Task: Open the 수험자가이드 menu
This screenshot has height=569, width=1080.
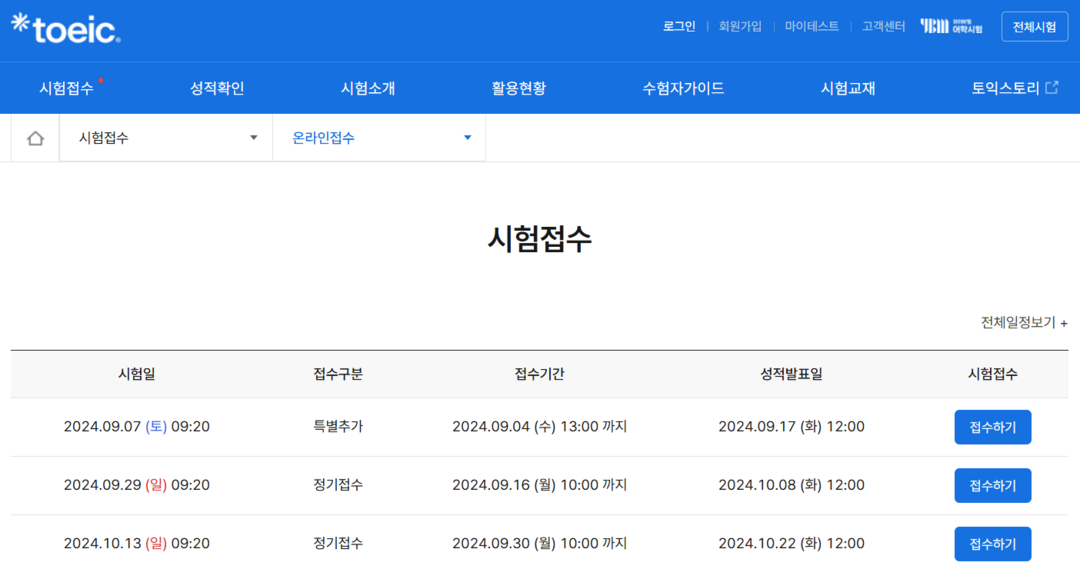Action: (683, 88)
